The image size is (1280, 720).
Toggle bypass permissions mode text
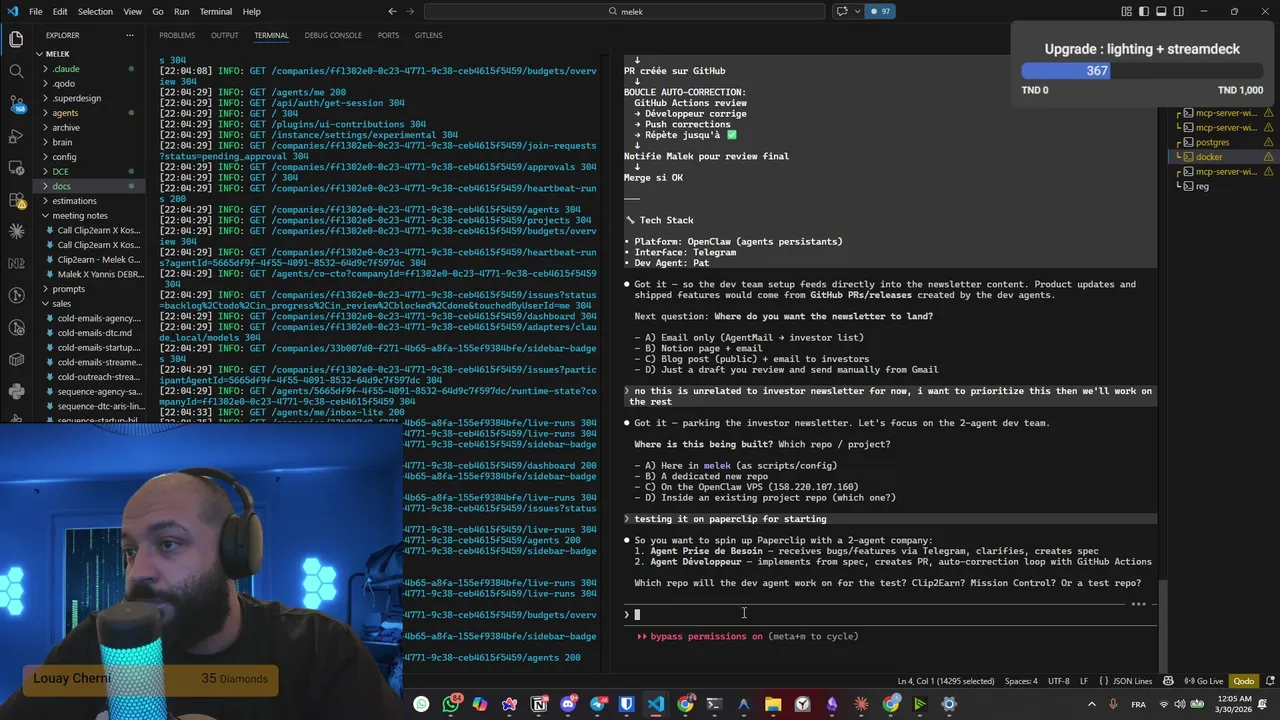[750, 636]
